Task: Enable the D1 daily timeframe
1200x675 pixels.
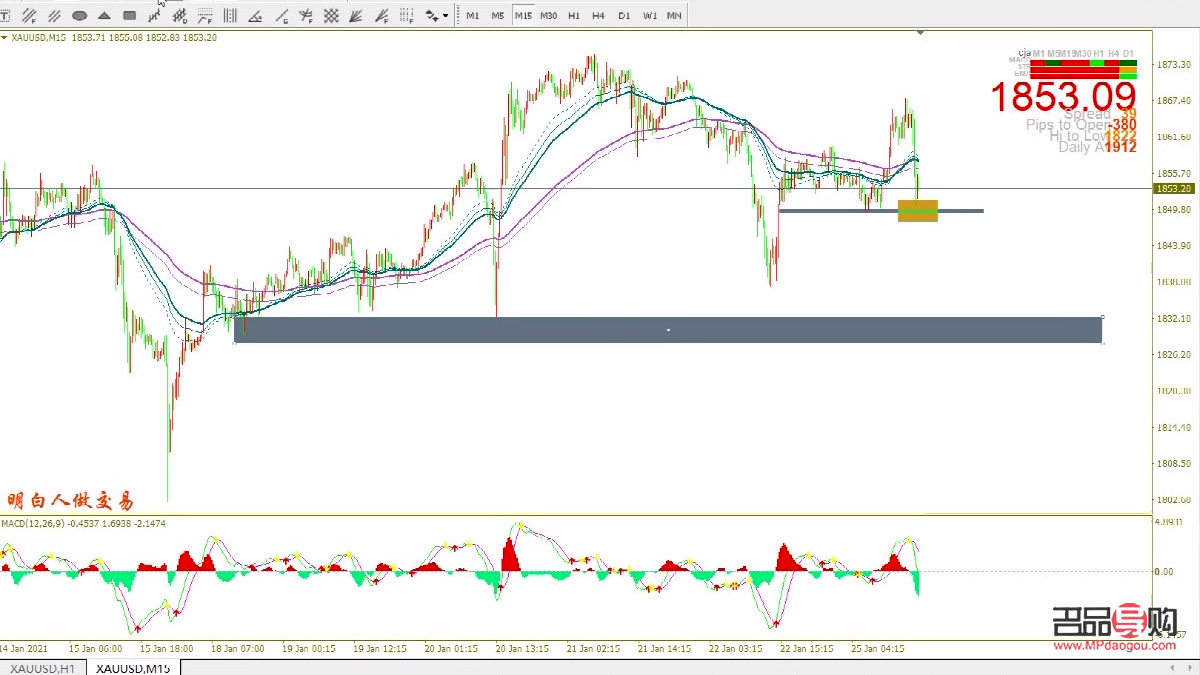Action: tap(624, 15)
